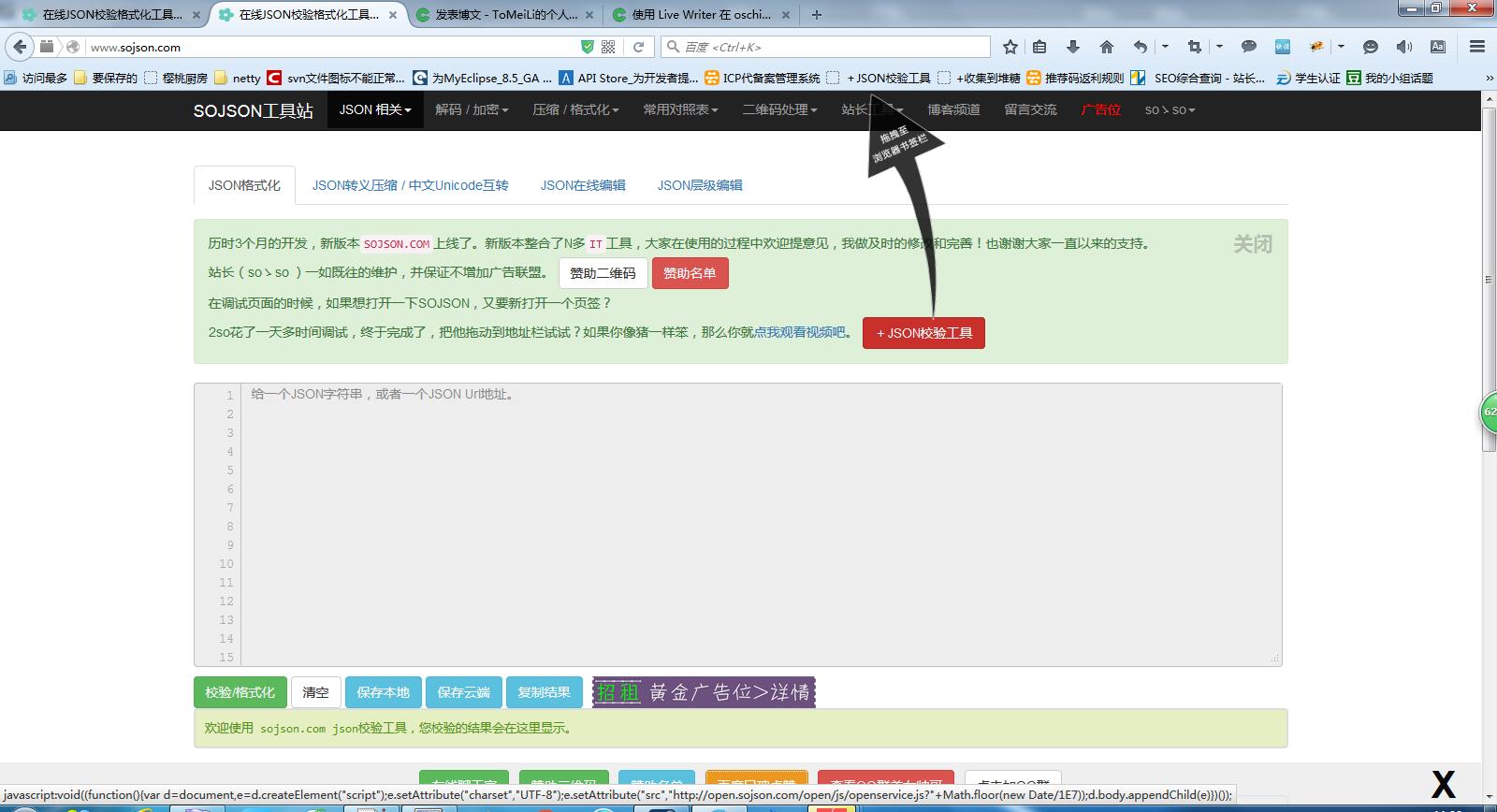This screenshot has height=812, width=1497.
Task: Close the announcement with 关闭
Action: (x=1253, y=244)
